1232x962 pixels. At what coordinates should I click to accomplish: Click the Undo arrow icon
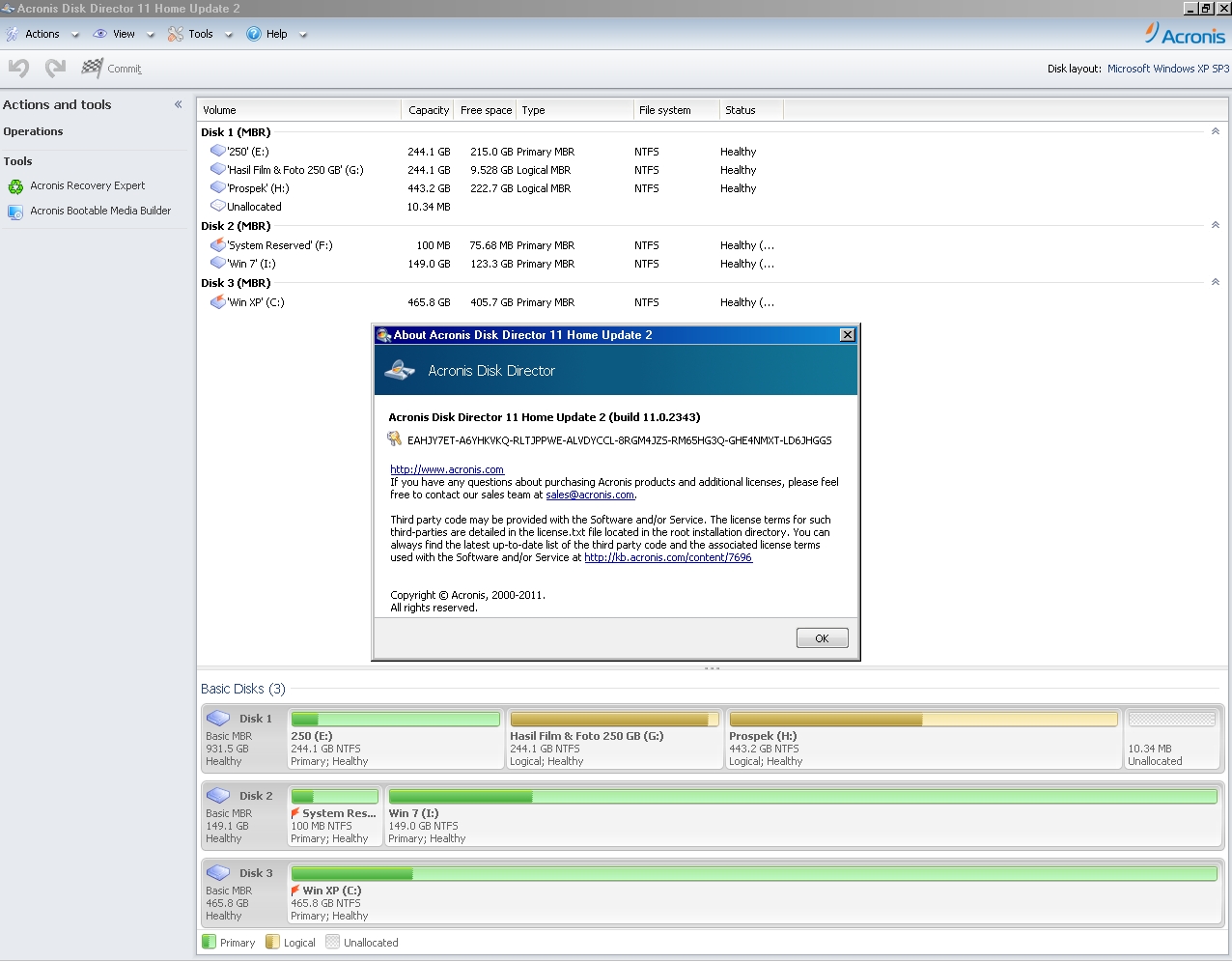pyautogui.click(x=18, y=68)
